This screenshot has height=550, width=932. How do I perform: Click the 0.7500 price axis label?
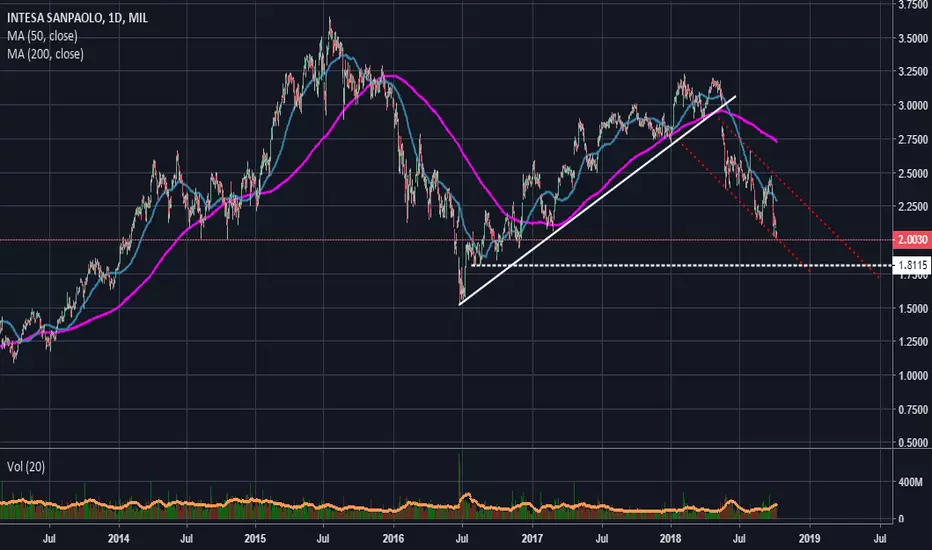pos(912,409)
